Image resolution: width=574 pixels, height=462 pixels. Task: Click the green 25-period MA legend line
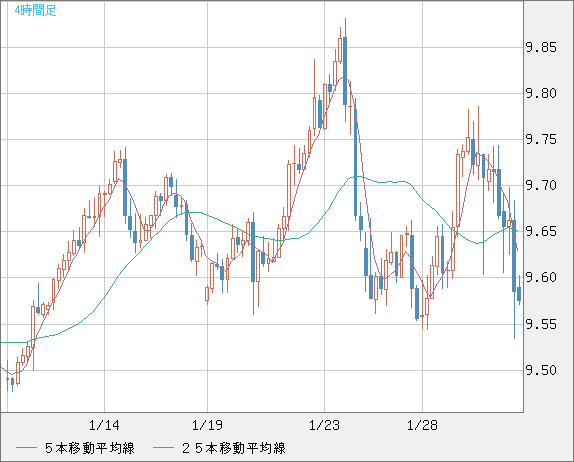tap(163, 448)
